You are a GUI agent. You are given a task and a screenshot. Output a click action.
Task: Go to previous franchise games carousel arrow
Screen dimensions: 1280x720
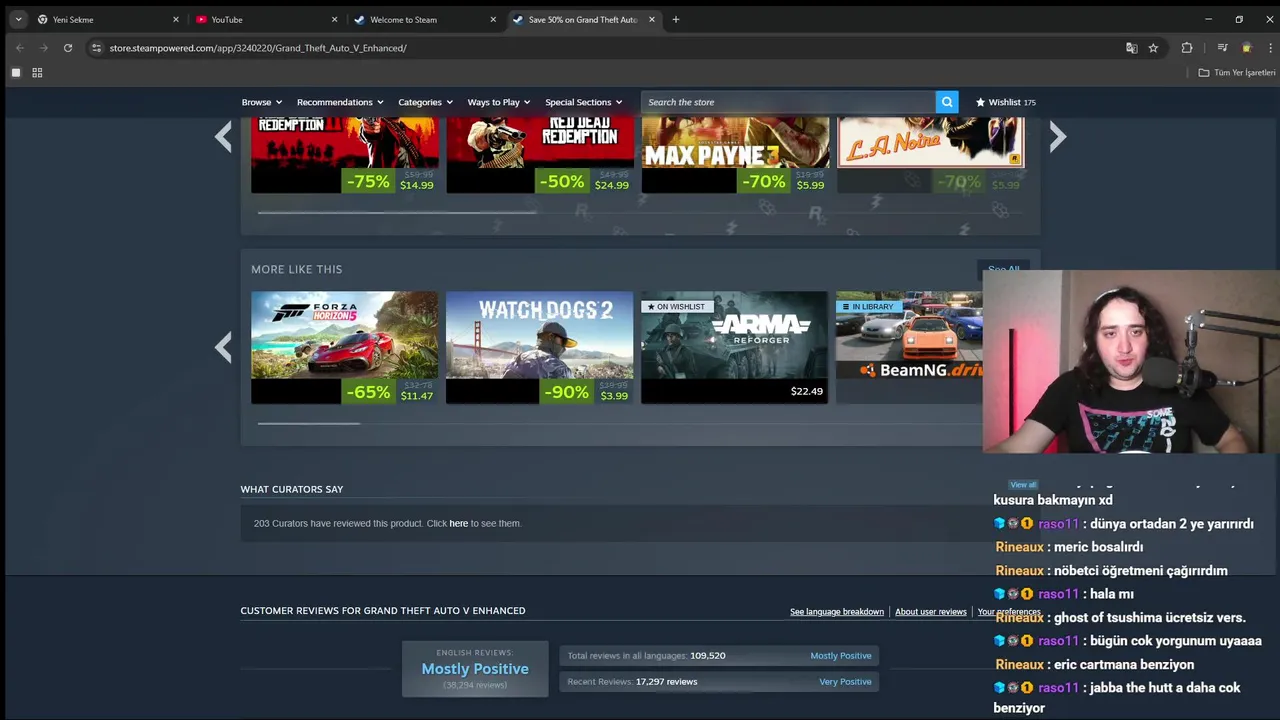point(223,138)
